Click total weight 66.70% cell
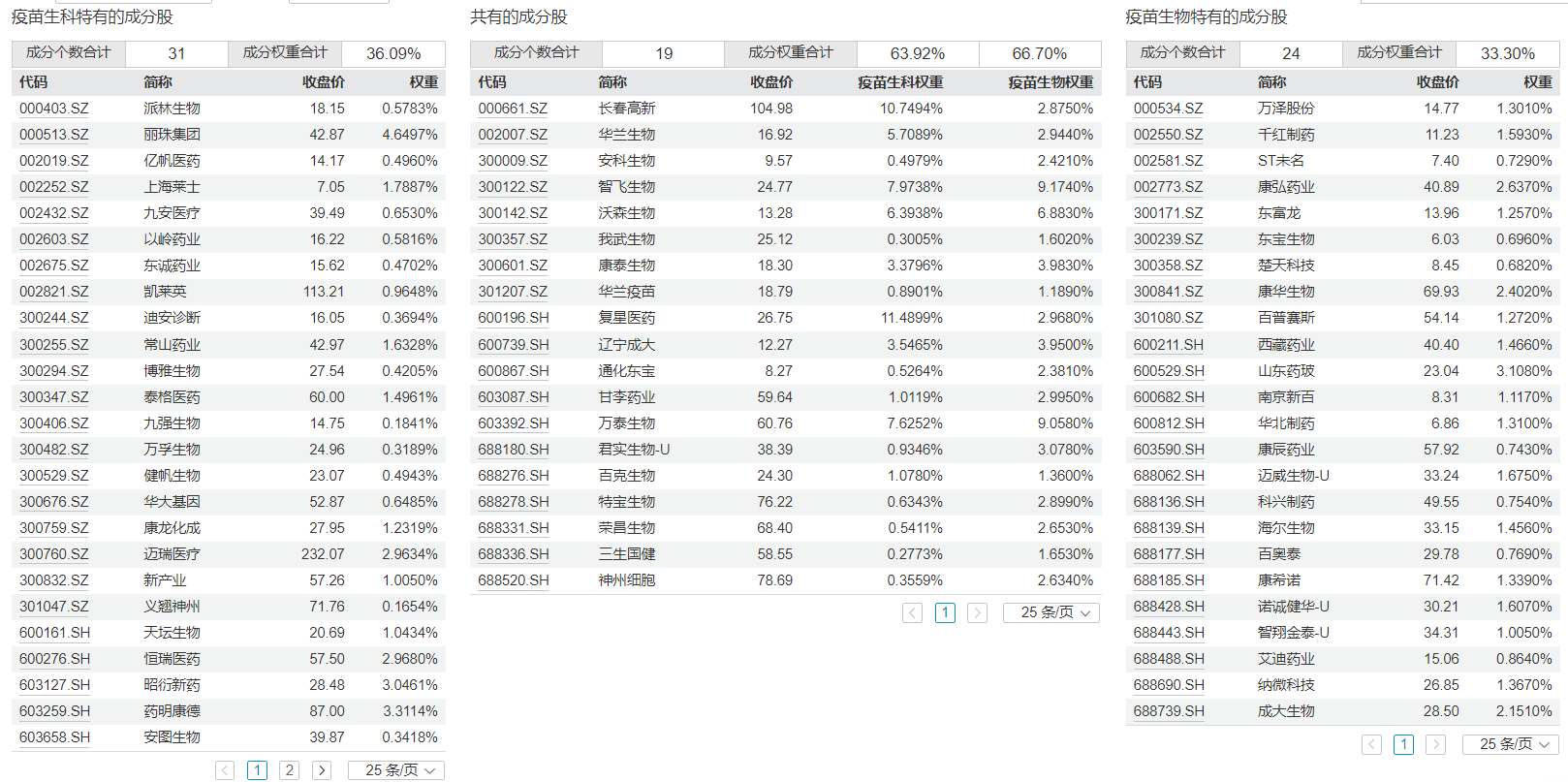Viewport: 1568px width, 782px height. 1040,53
